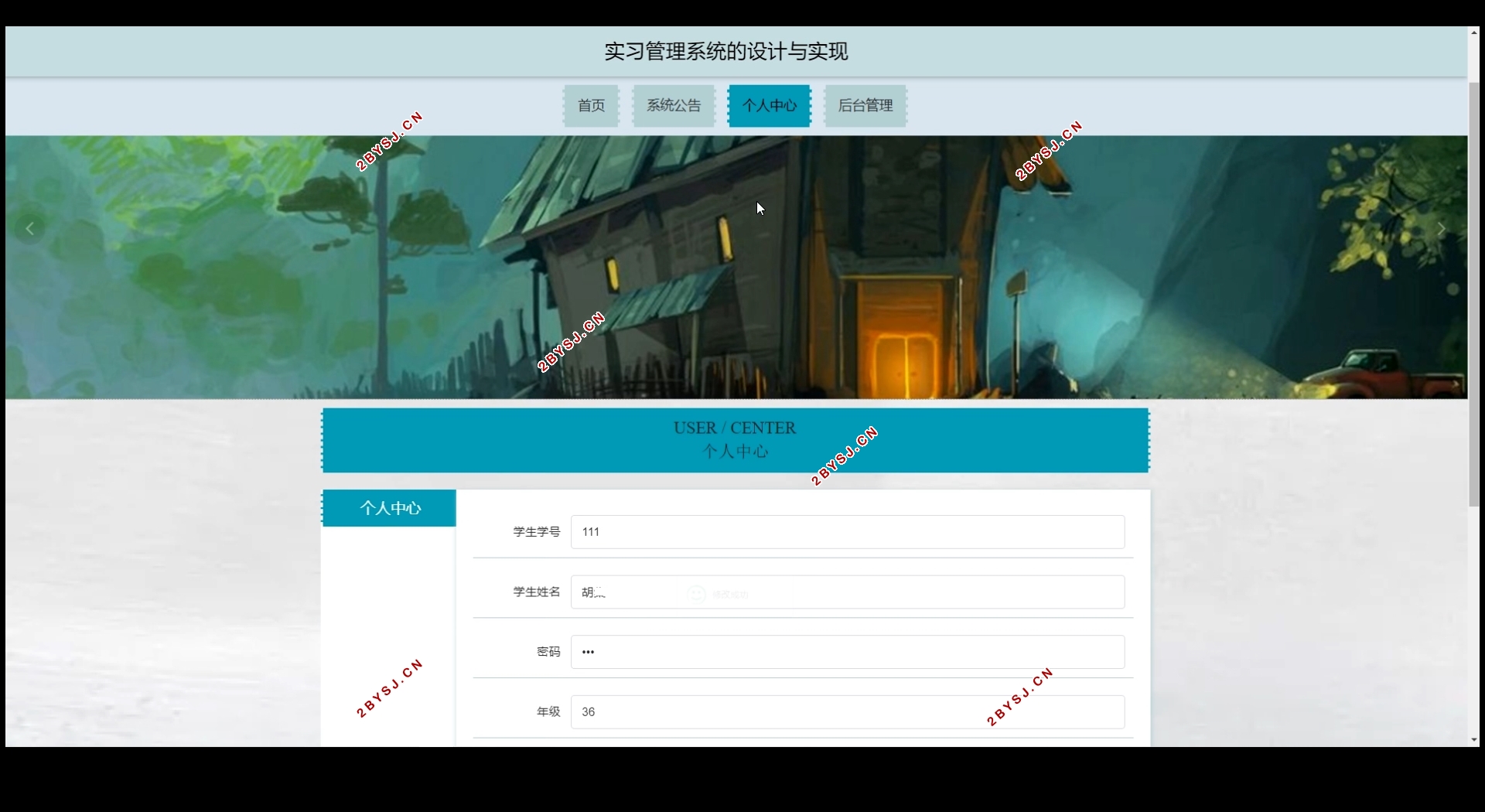
Task: Click the USER / CENTER heading text
Action: (735, 428)
